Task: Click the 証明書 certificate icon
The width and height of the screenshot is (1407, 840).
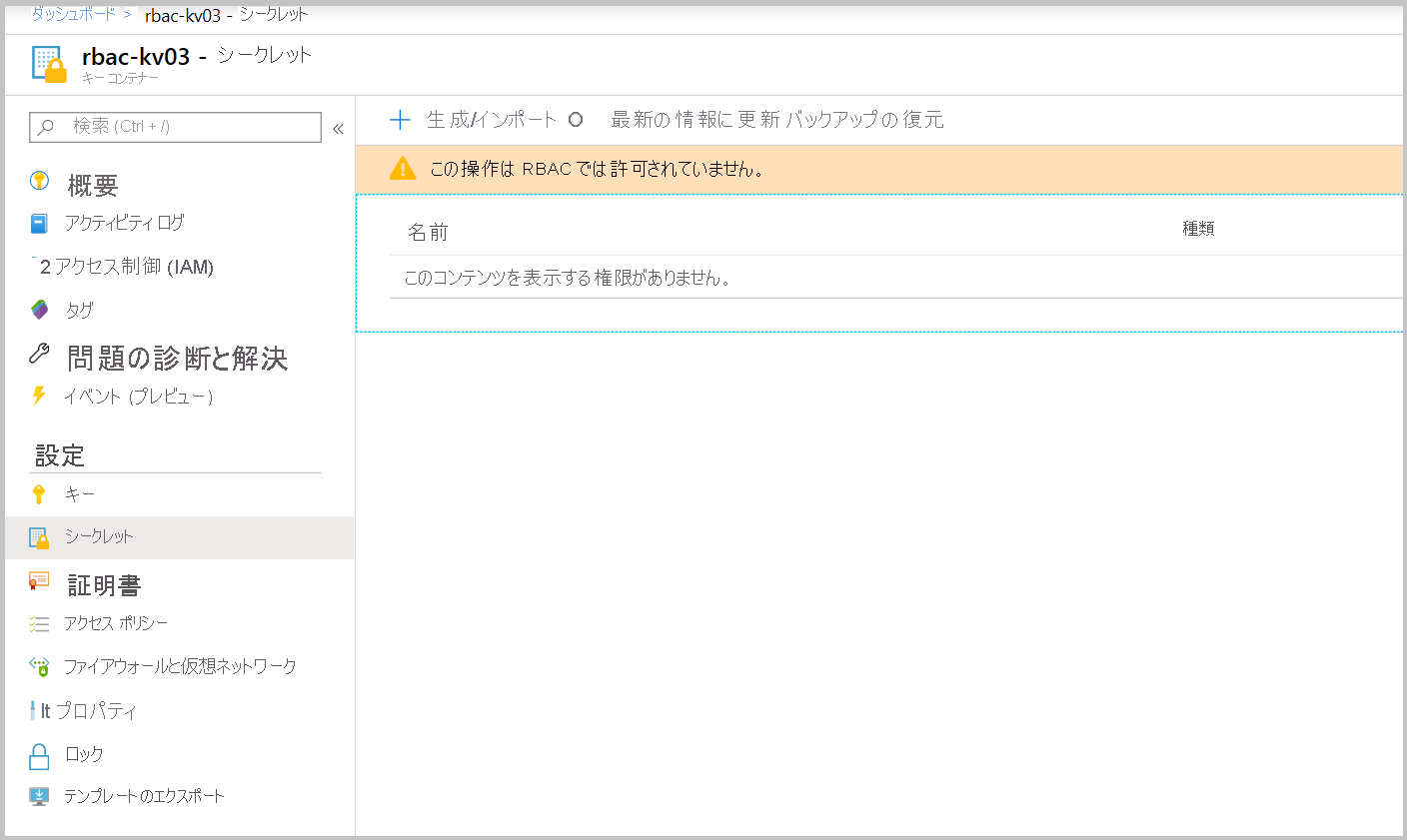Action: pos(39,581)
